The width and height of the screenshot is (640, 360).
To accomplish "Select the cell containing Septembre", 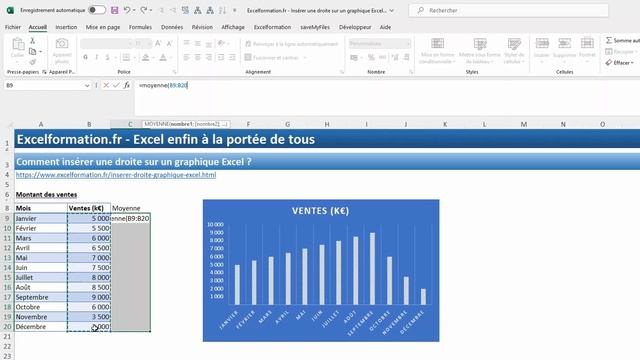I will click(x=41, y=297).
